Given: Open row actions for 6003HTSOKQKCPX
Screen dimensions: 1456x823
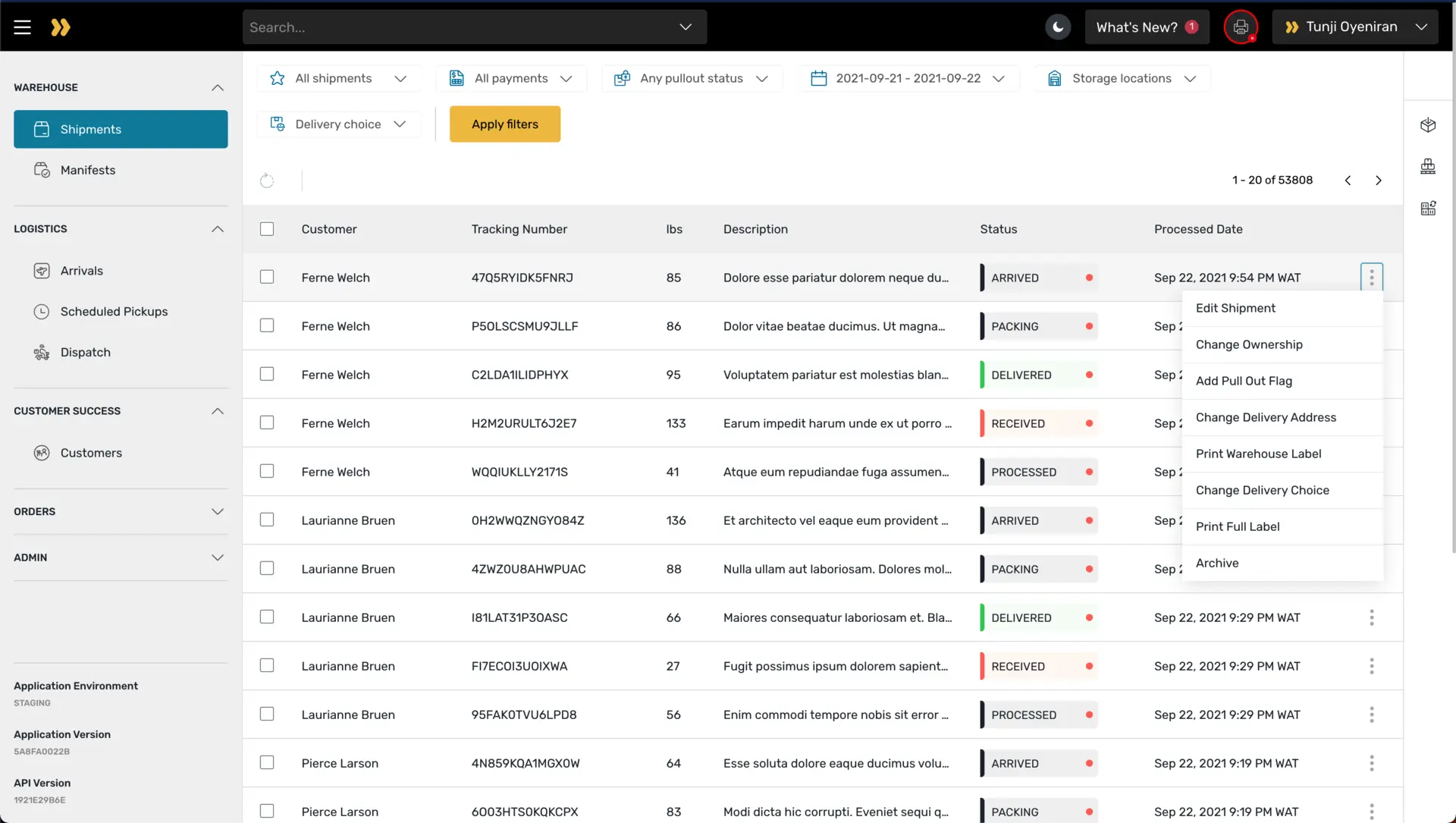Looking at the screenshot, I should point(1372,812).
